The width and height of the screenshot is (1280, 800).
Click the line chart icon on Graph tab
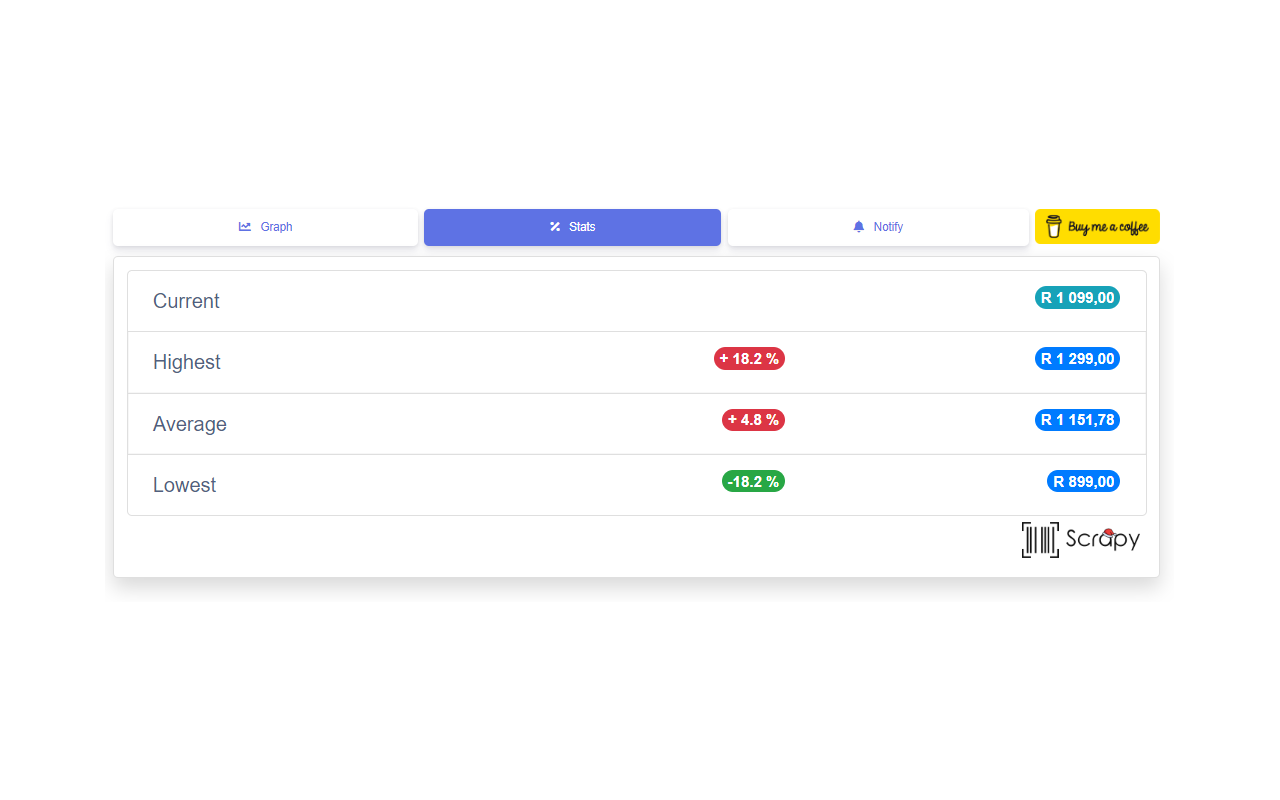point(245,227)
